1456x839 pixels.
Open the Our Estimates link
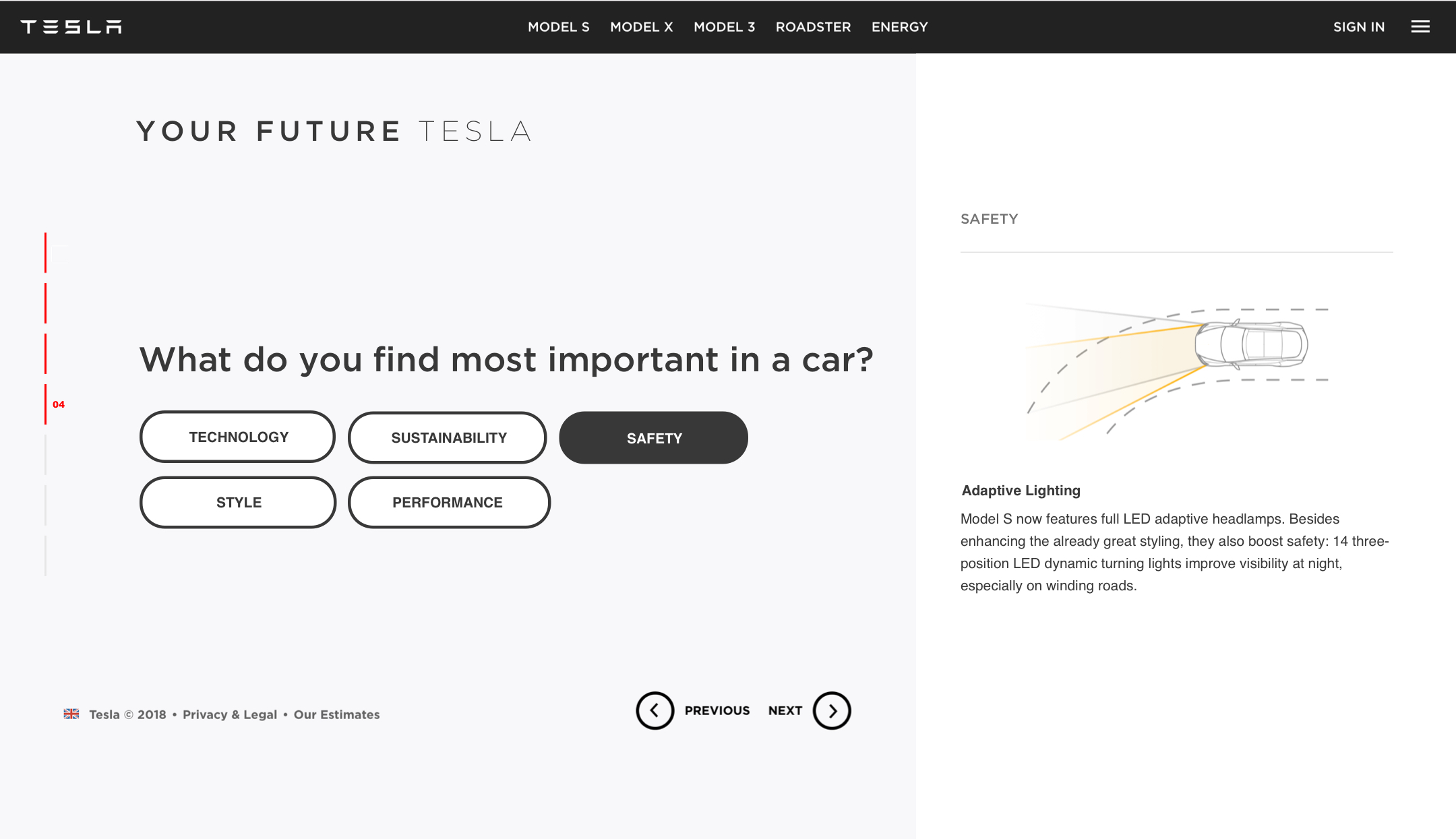point(336,714)
